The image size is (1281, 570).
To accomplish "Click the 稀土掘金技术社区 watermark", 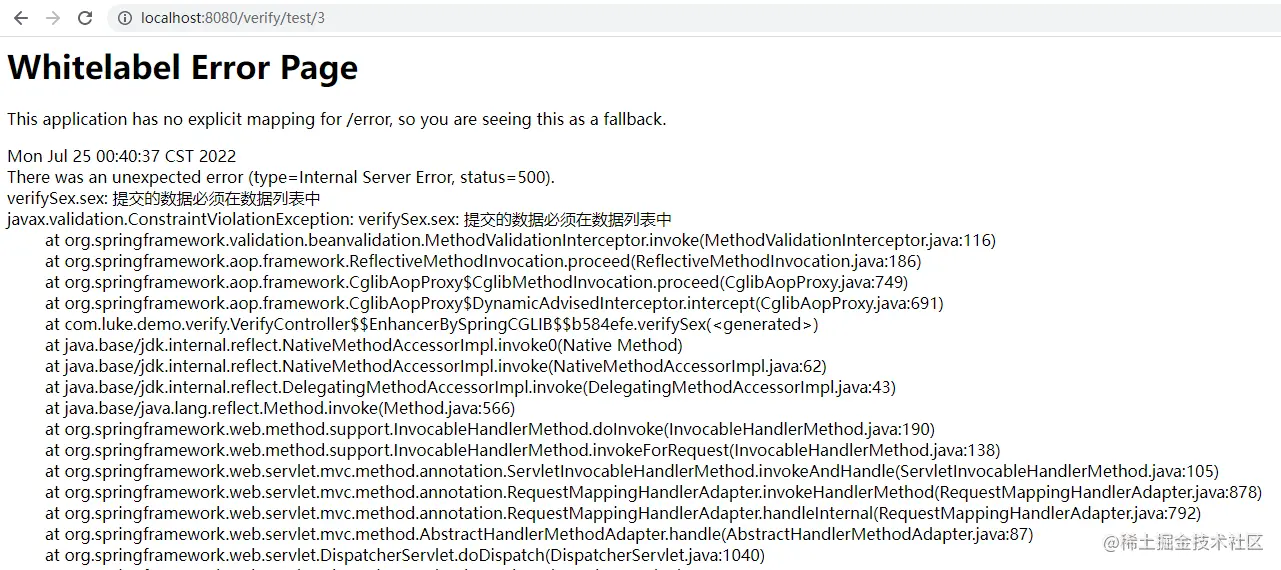I will tap(1184, 542).
